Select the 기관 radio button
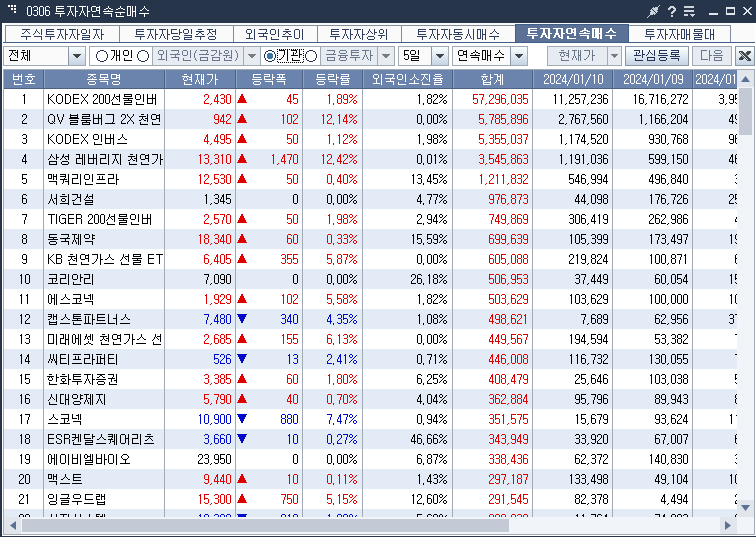This screenshot has width=756, height=537. click(x=270, y=56)
